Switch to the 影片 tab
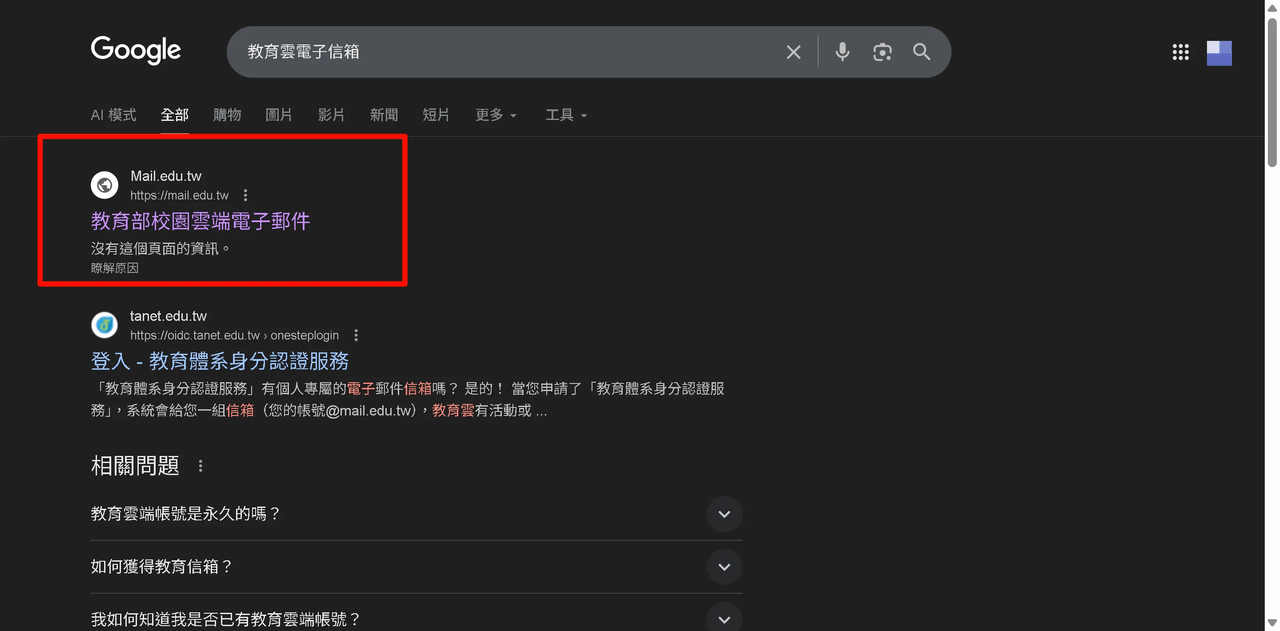 point(331,115)
